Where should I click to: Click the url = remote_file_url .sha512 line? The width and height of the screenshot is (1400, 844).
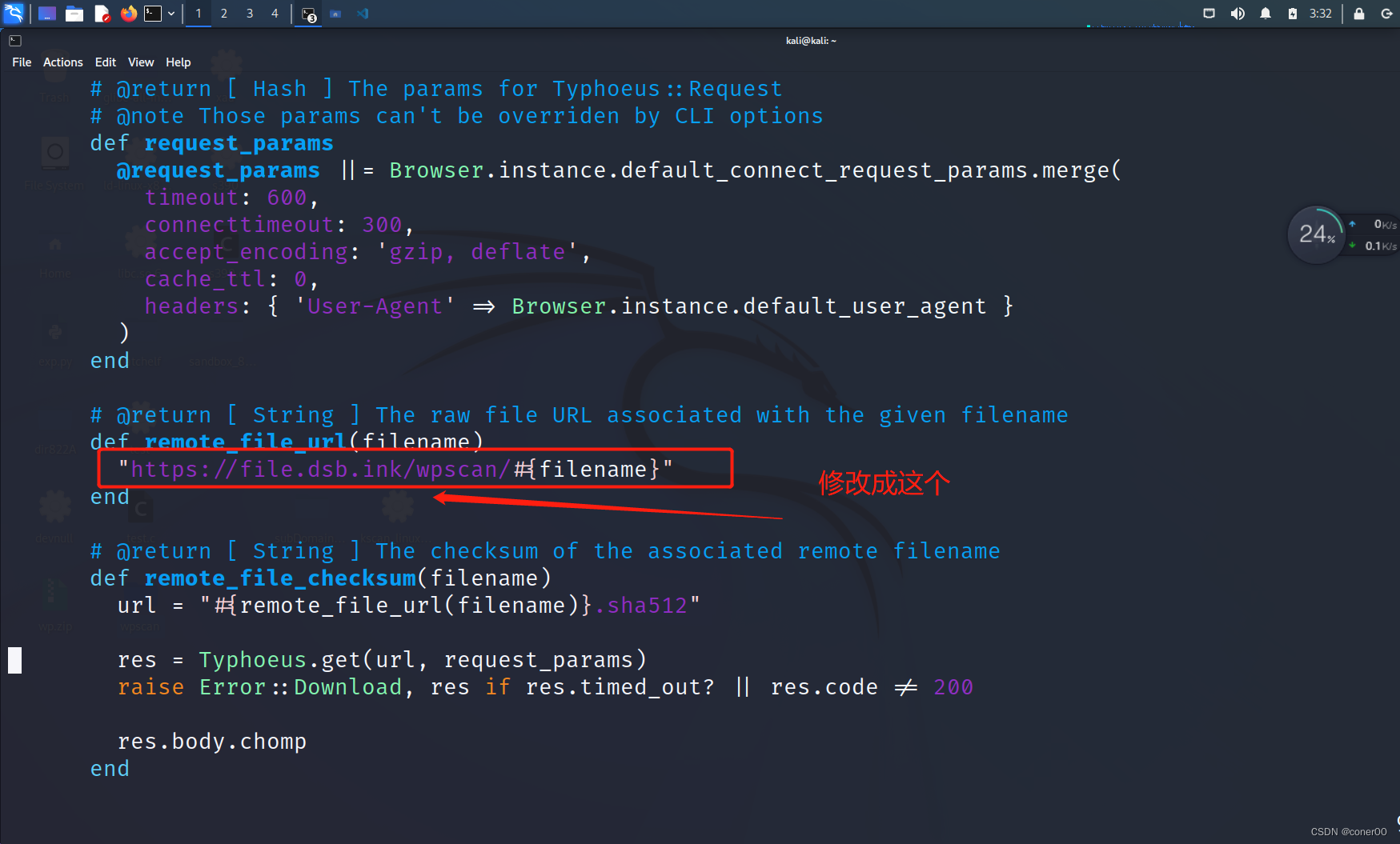pos(409,606)
